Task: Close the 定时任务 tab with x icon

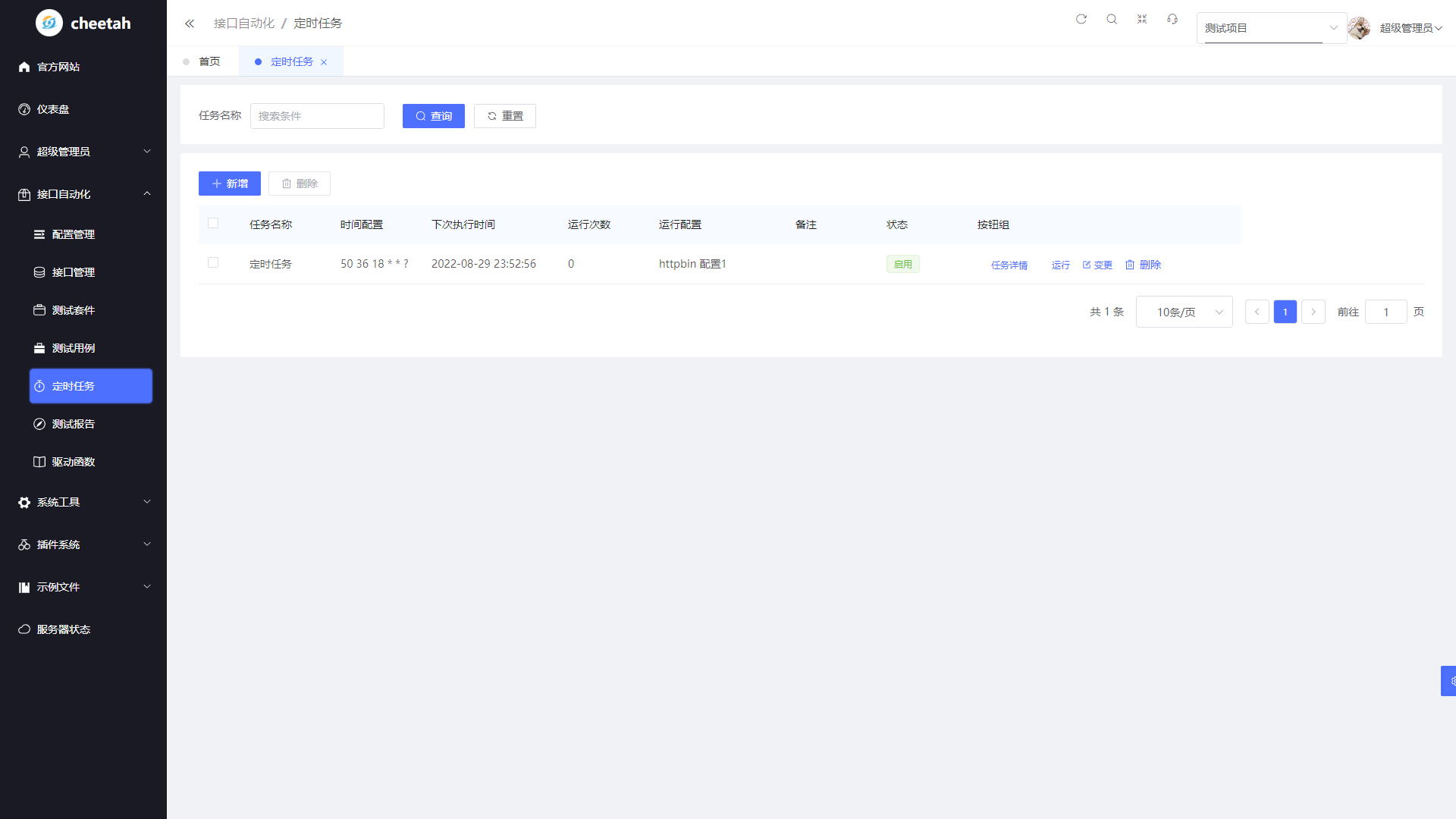Action: coord(324,62)
